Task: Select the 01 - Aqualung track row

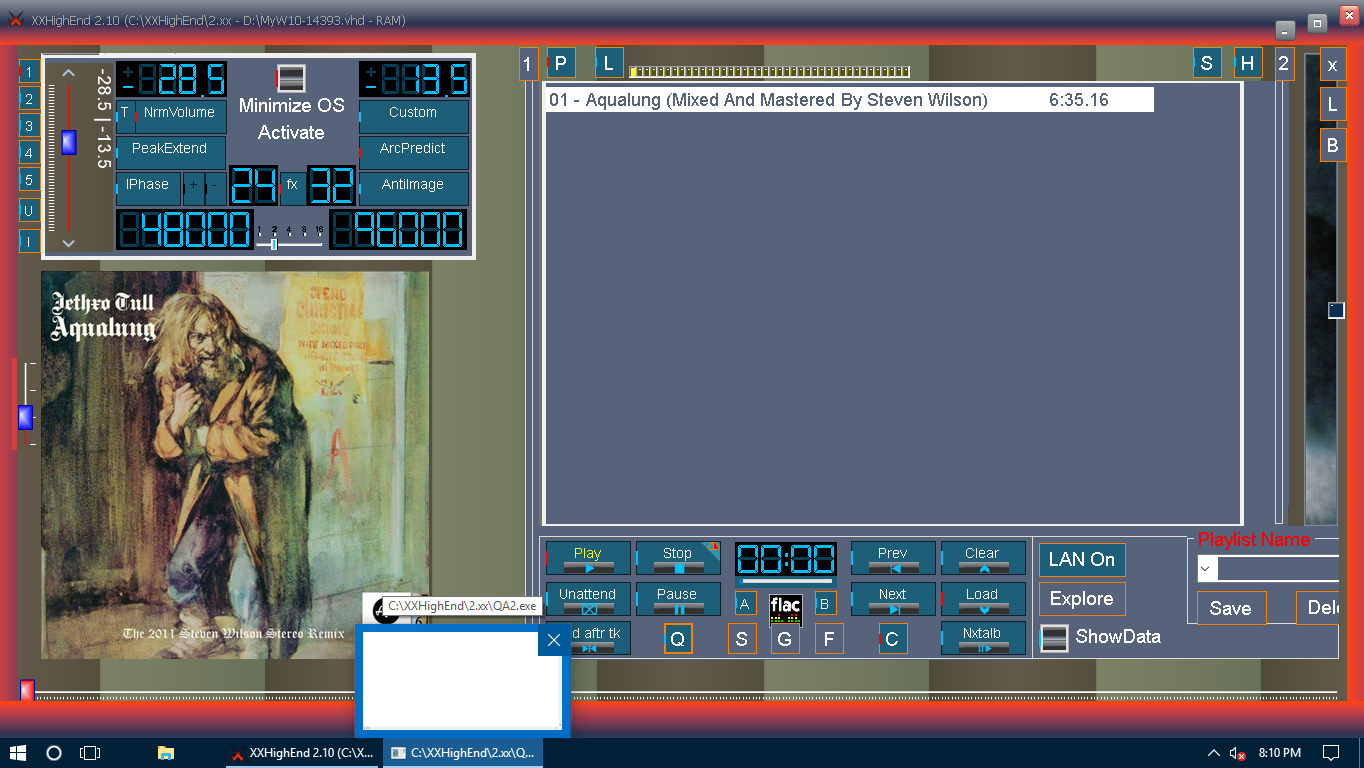Action: click(850, 100)
